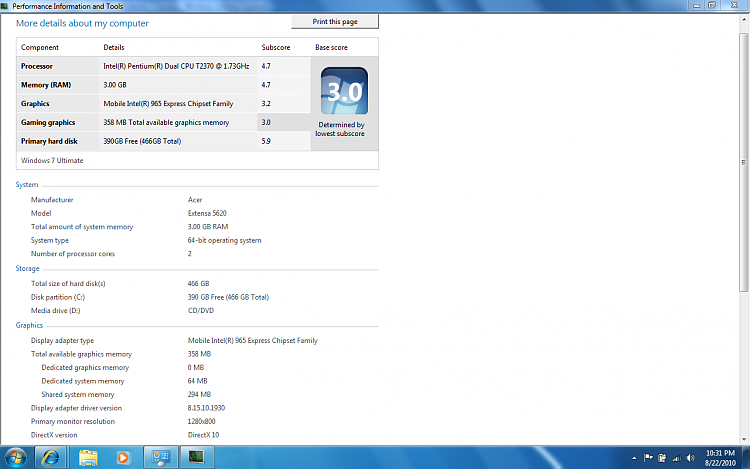Click the Extensa 5620 model value
The width and height of the screenshot is (750, 469).
[207, 213]
